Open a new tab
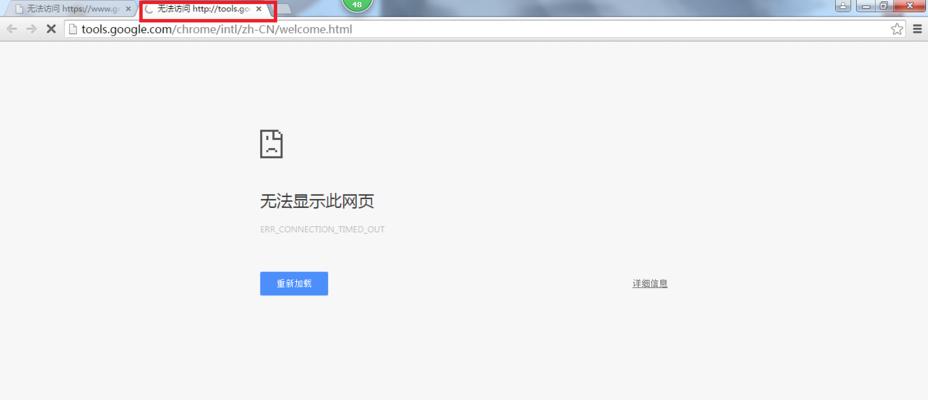Image resolution: width=928 pixels, height=400 pixels. (283, 9)
